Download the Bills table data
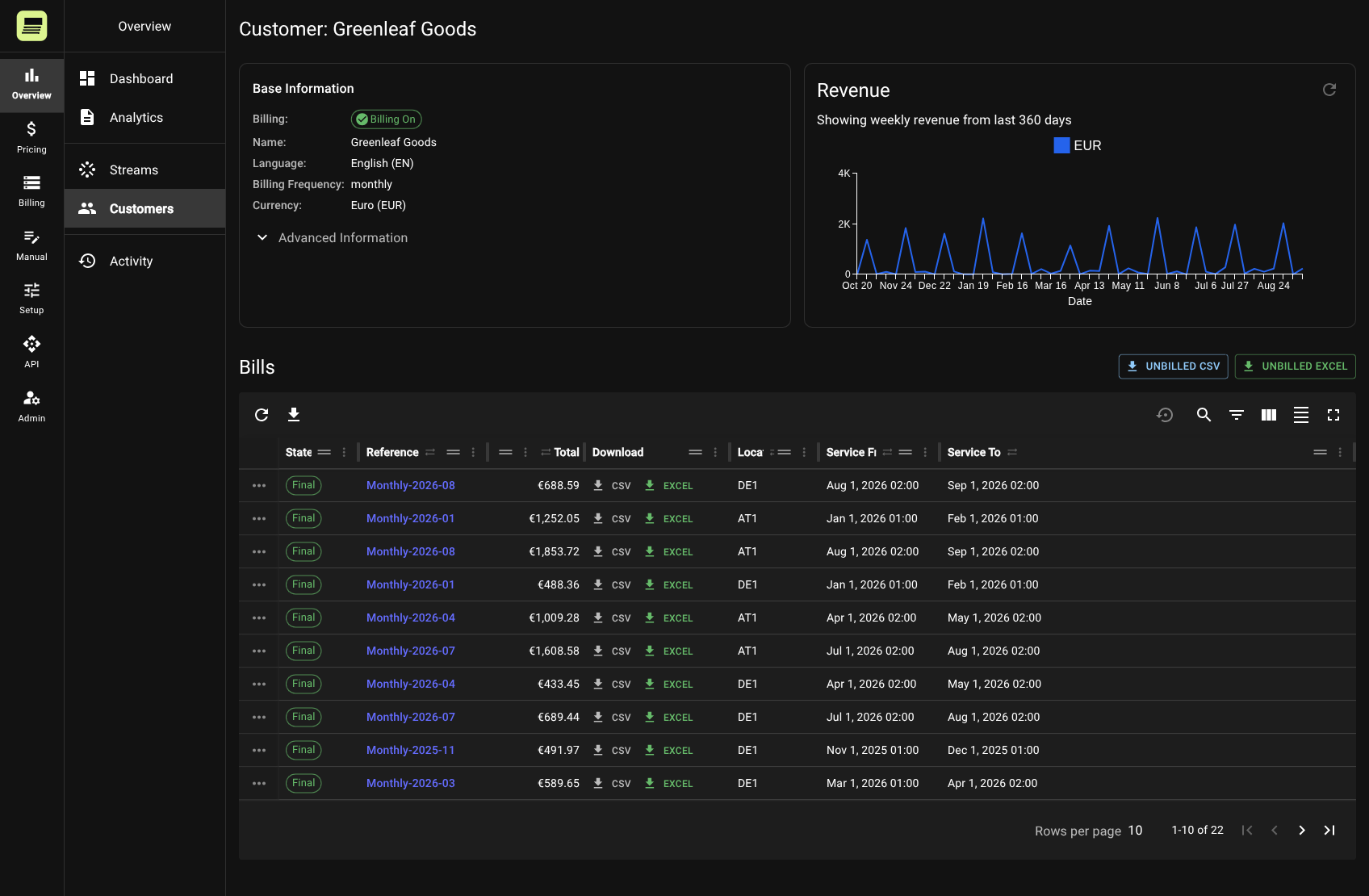The height and width of the screenshot is (896, 1369). pos(294,415)
